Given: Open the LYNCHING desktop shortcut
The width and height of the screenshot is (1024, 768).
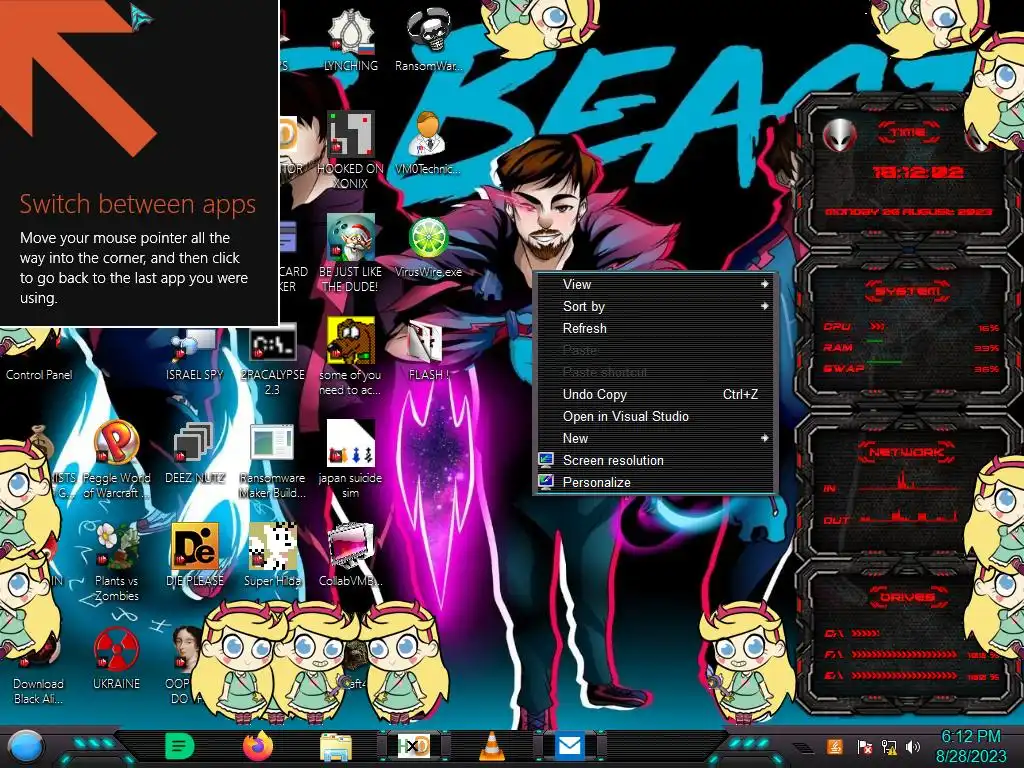Looking at the screenshot, I should coord(351,39).
